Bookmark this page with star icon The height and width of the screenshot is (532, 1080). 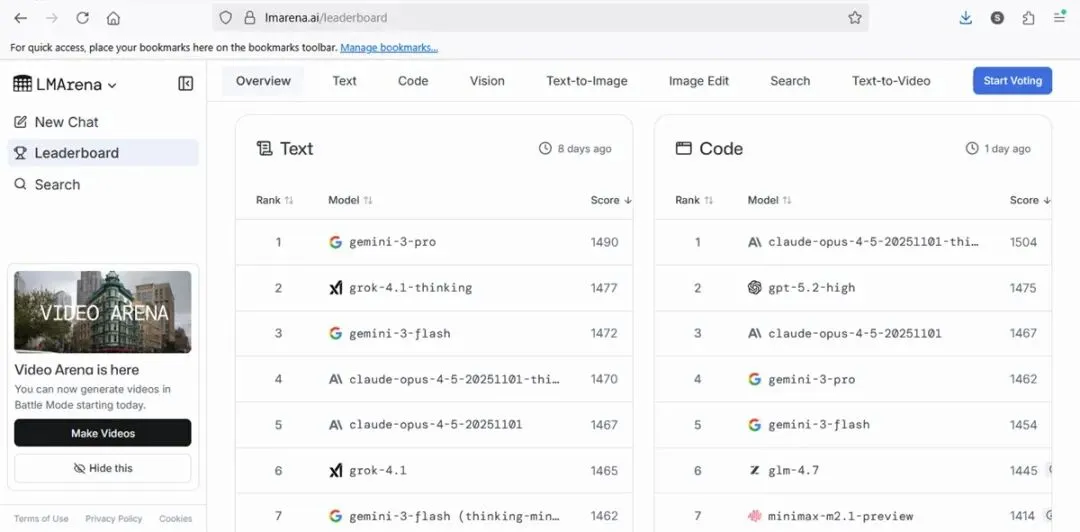click(855, 18)
